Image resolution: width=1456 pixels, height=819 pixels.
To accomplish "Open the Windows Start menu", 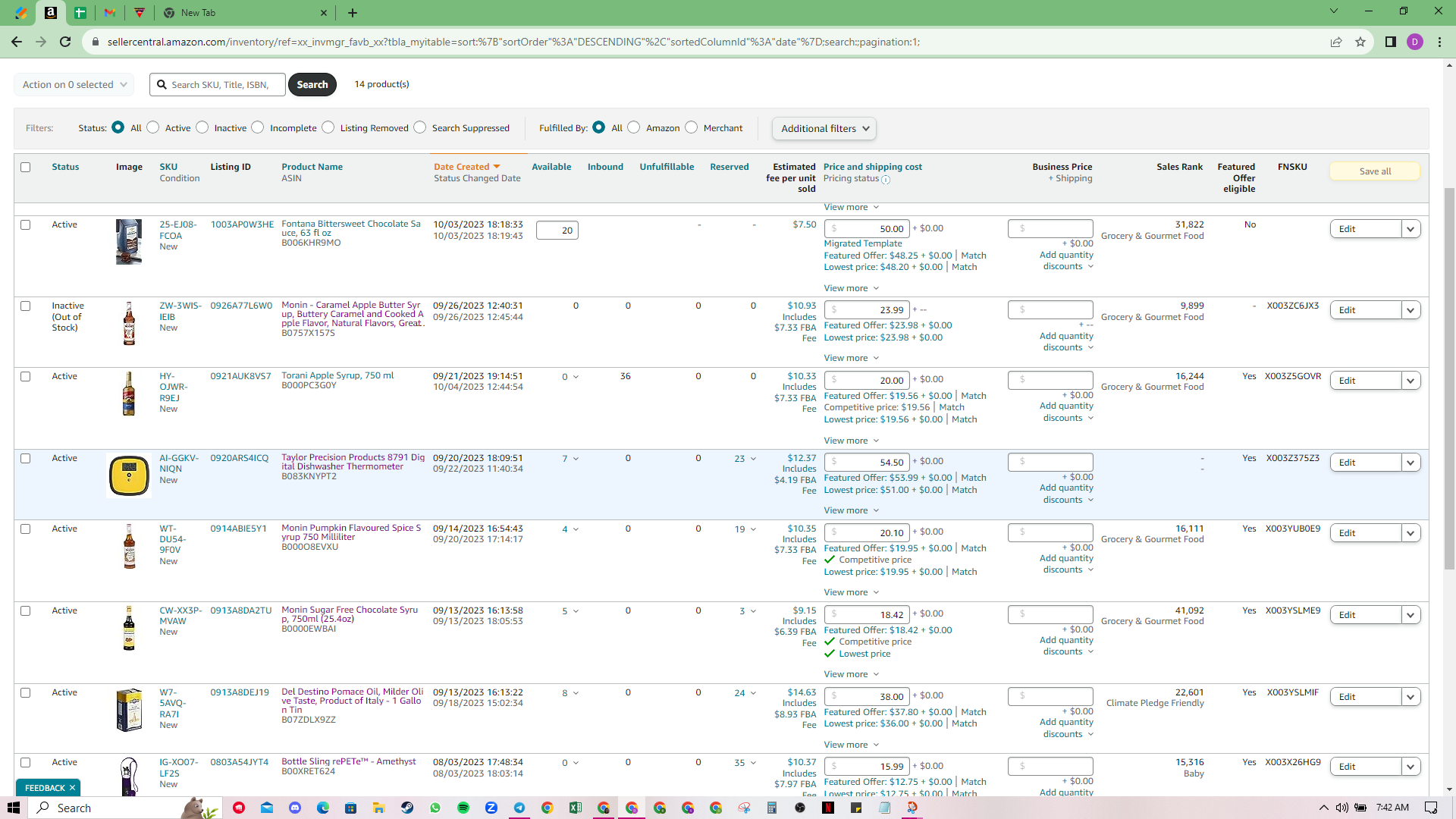I will point(13,808).
